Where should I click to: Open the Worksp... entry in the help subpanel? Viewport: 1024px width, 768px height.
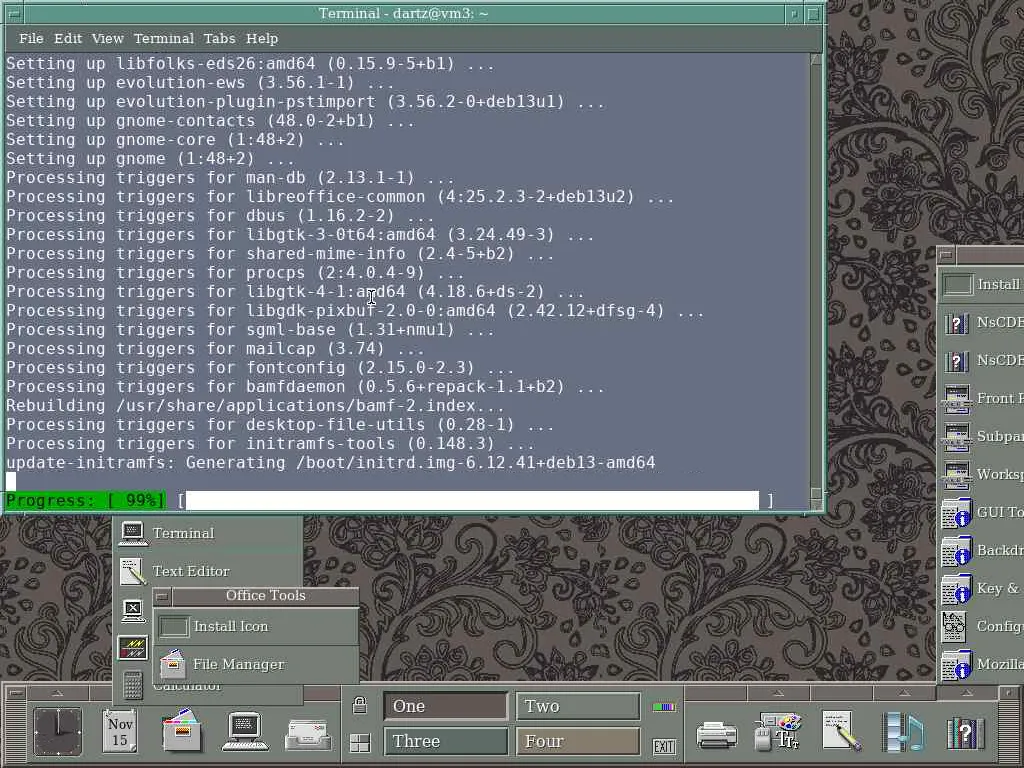(x=982, y=474)
